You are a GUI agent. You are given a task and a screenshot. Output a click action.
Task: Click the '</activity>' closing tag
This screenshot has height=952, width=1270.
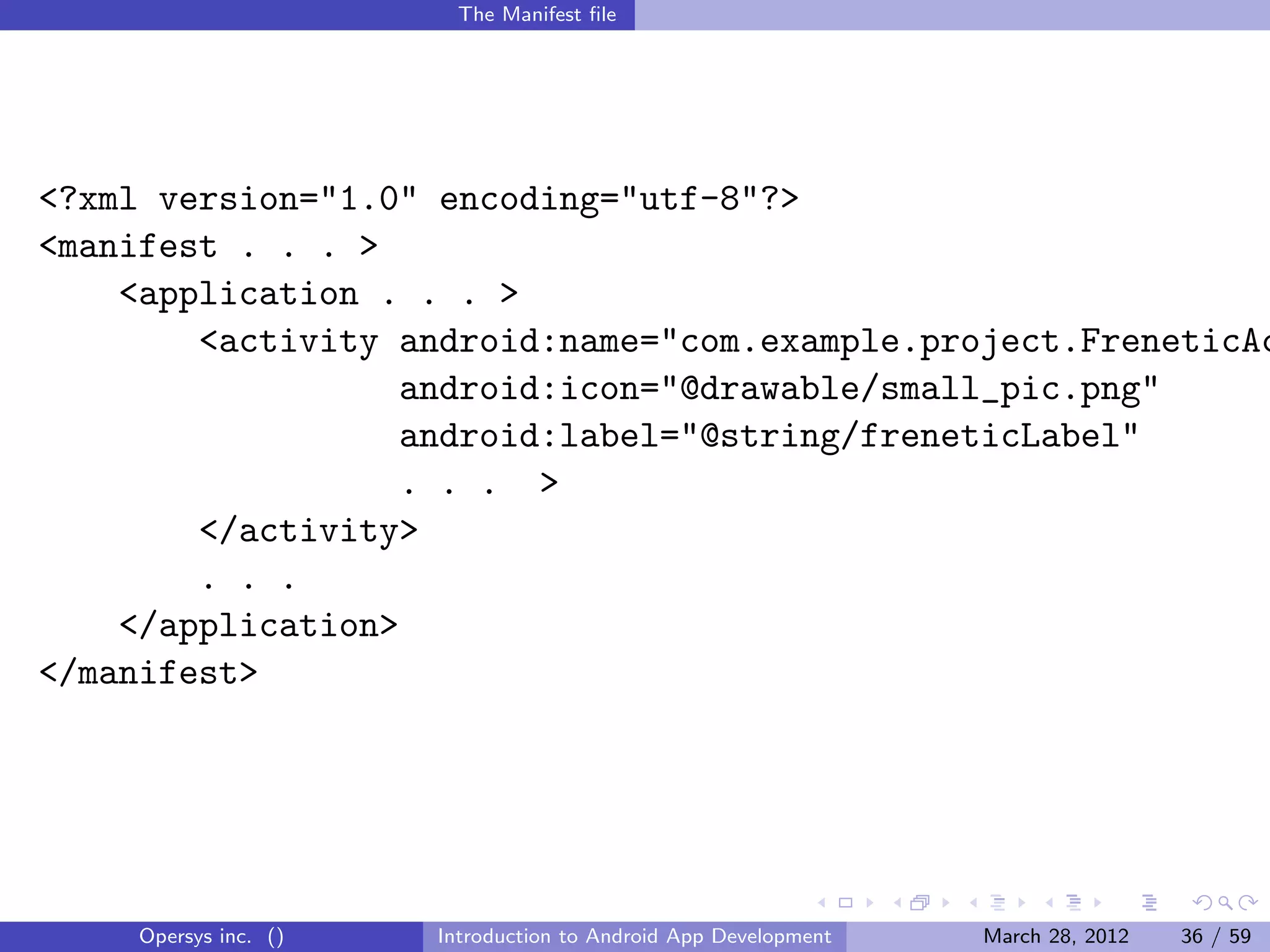(309, 532)
